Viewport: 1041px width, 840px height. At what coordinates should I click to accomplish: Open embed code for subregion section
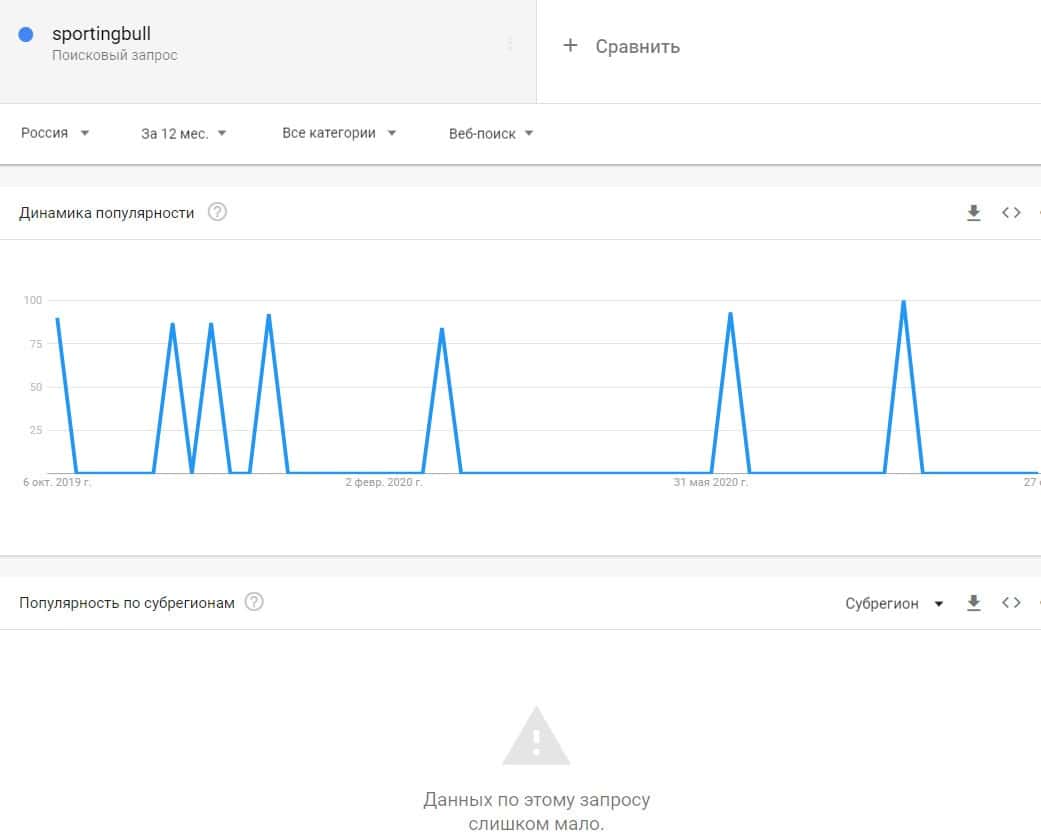[1011, 603]
